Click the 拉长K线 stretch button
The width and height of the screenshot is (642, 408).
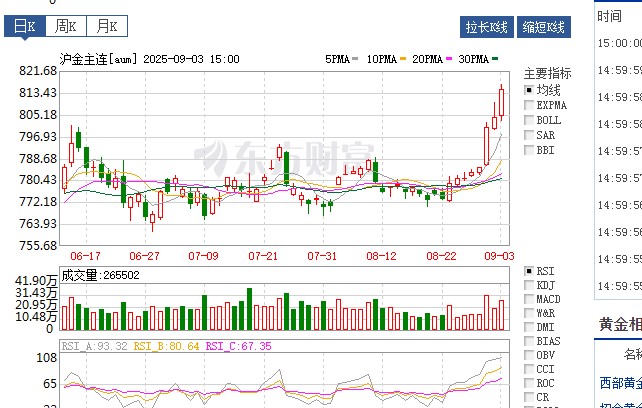coord(487,27)
